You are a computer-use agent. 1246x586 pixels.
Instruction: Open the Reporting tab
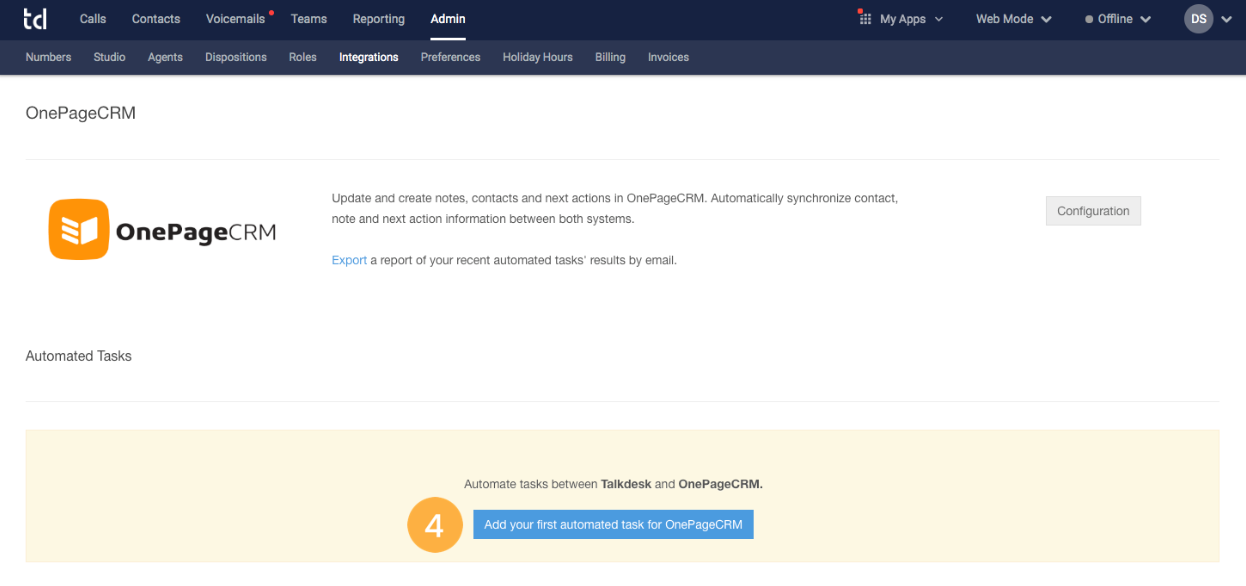(379, 19)
